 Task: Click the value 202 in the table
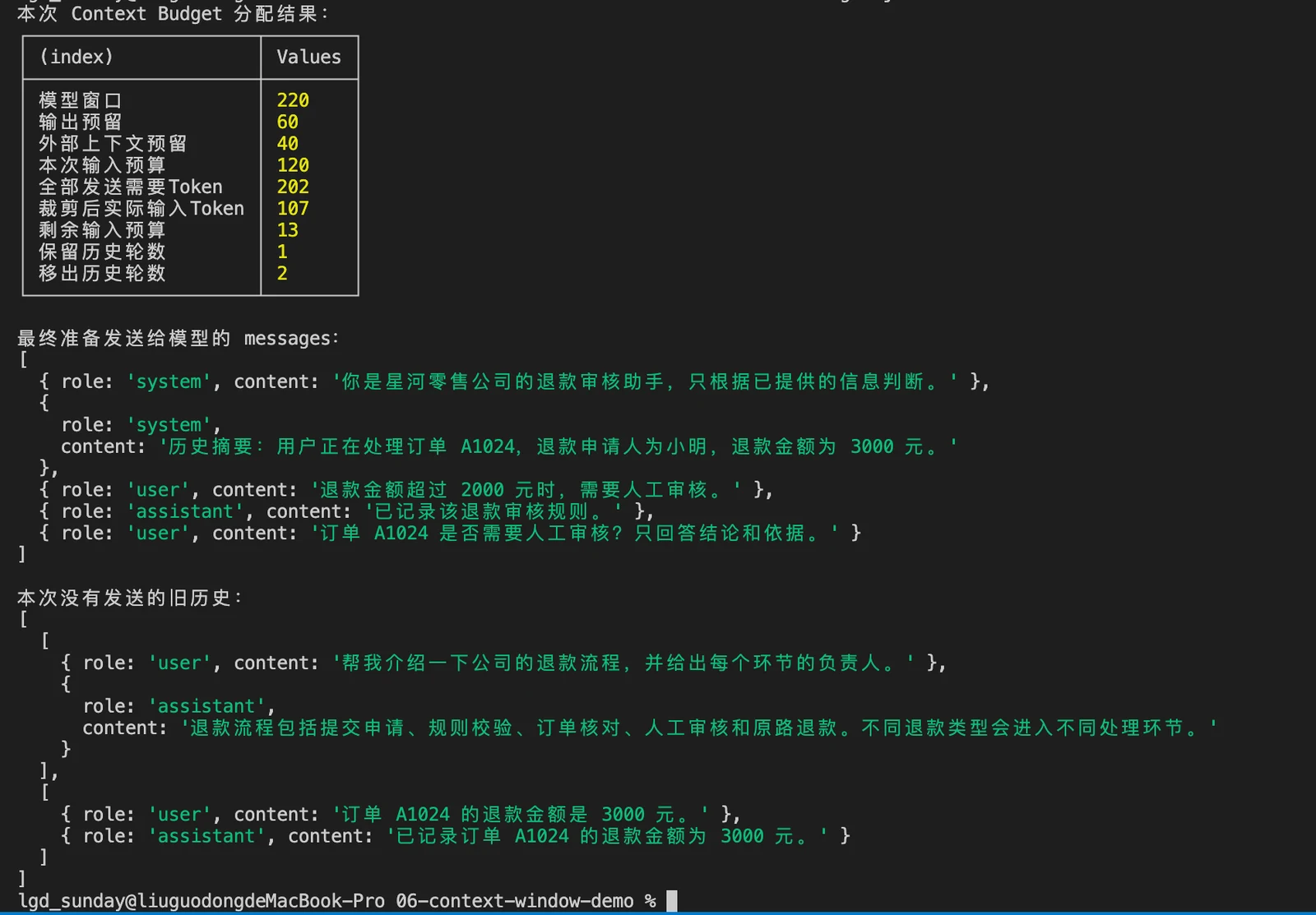(293, 187)
